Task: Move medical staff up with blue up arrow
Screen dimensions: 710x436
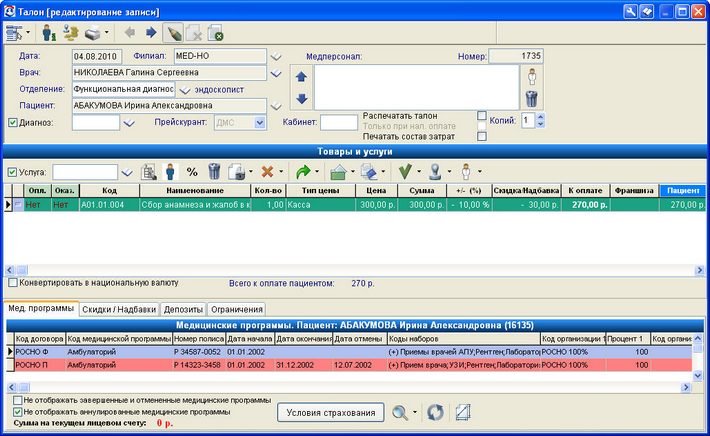Action: pos(302,77)
